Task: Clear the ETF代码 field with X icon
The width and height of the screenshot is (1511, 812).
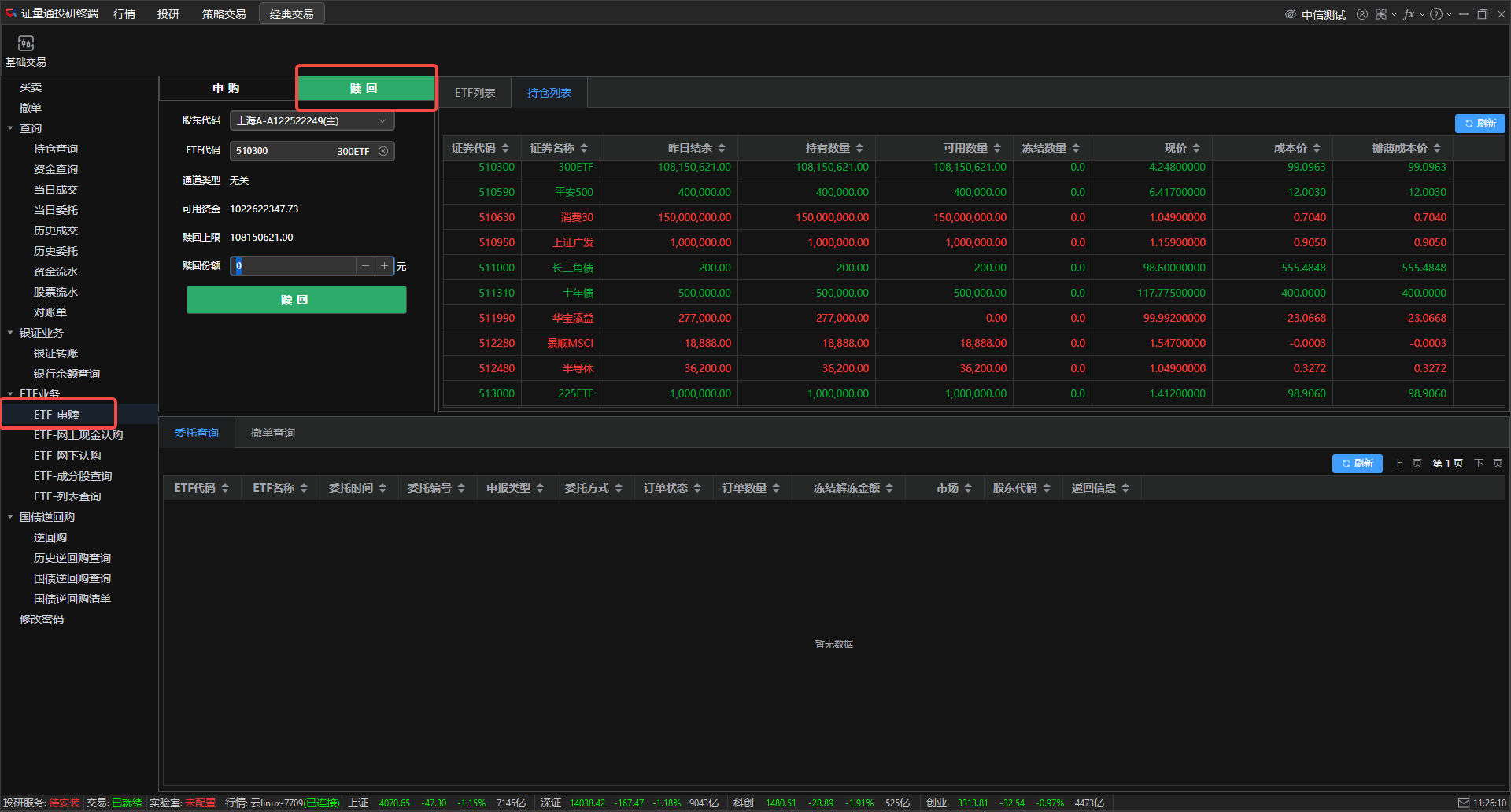Action: click(383, 151)
